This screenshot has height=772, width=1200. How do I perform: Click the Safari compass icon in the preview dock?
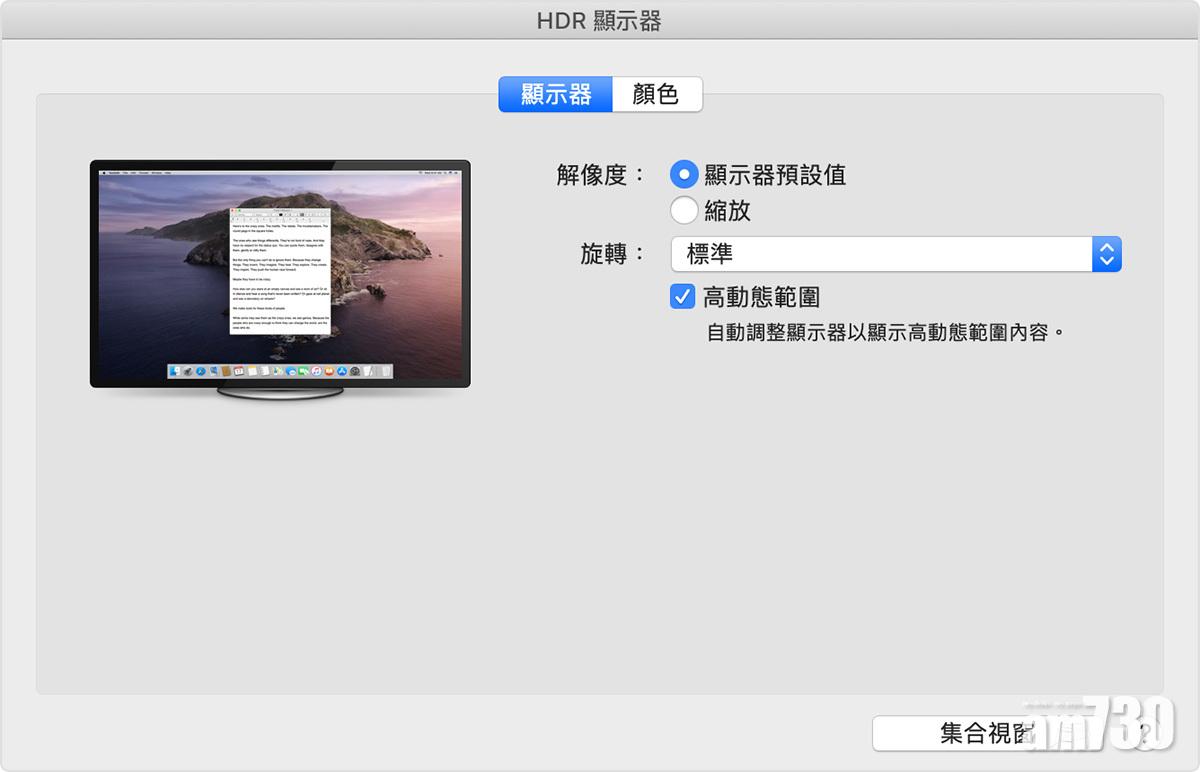(x=200, y=371)
